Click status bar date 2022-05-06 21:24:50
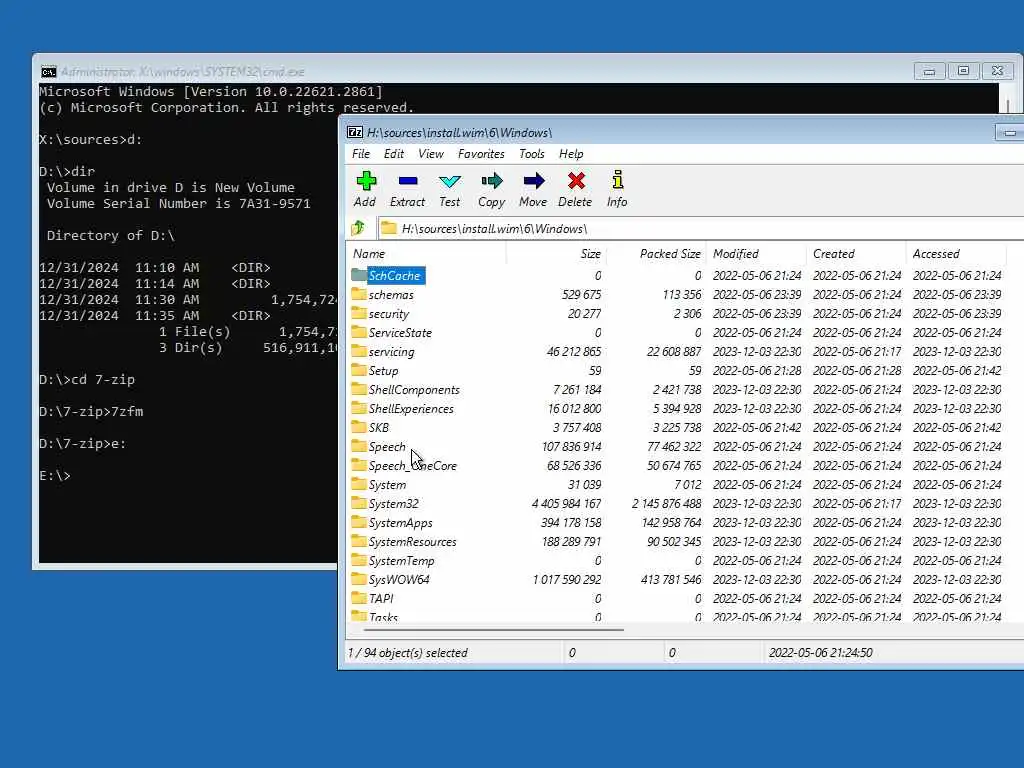 click(x=820, y=652)
